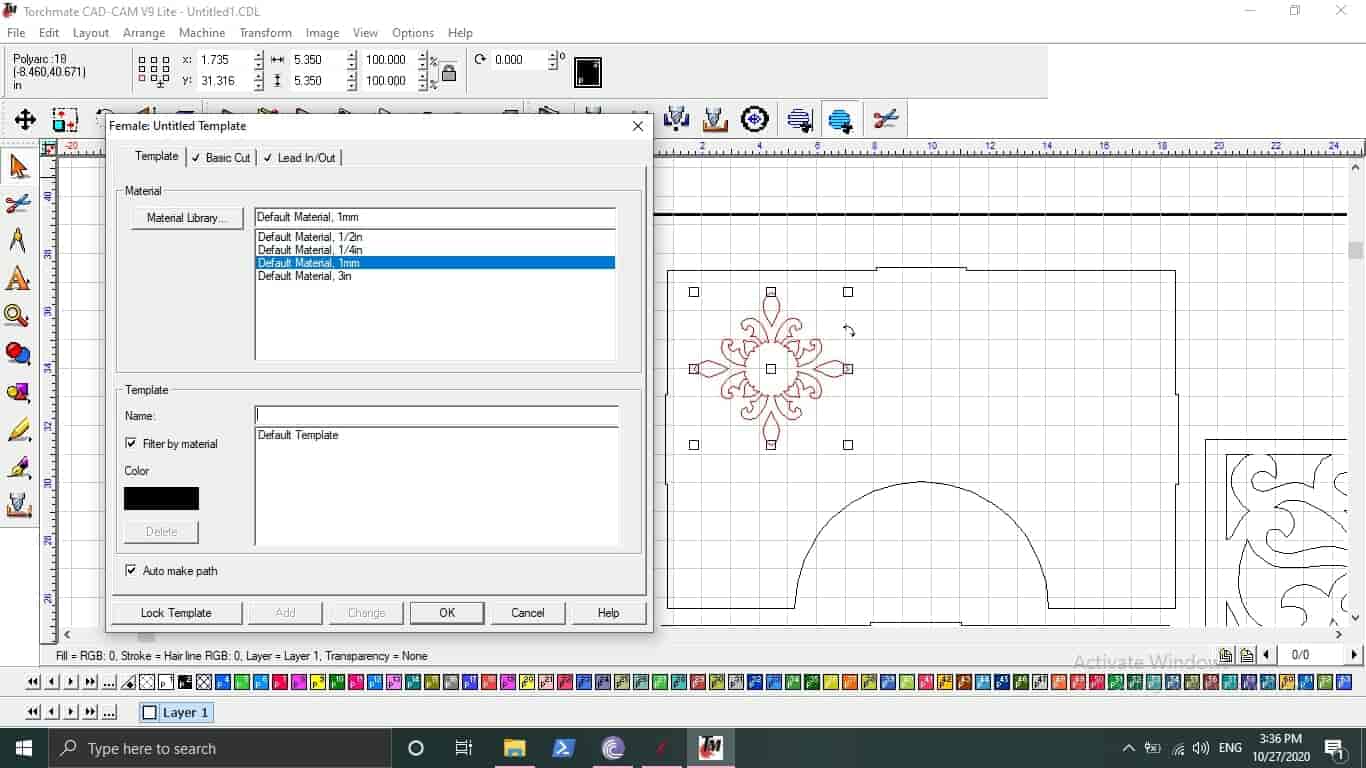Click the highlighted blue globe toolbar icon
Viewport: 1366px width, 768px height.
(840, 120)
